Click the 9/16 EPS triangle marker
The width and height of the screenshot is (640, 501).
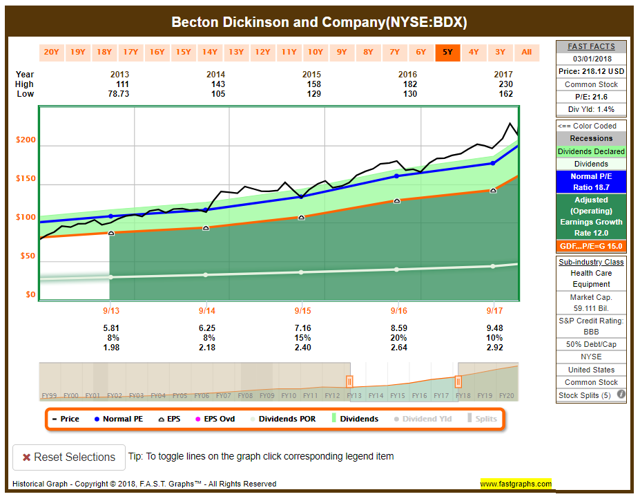coord(397,201)
